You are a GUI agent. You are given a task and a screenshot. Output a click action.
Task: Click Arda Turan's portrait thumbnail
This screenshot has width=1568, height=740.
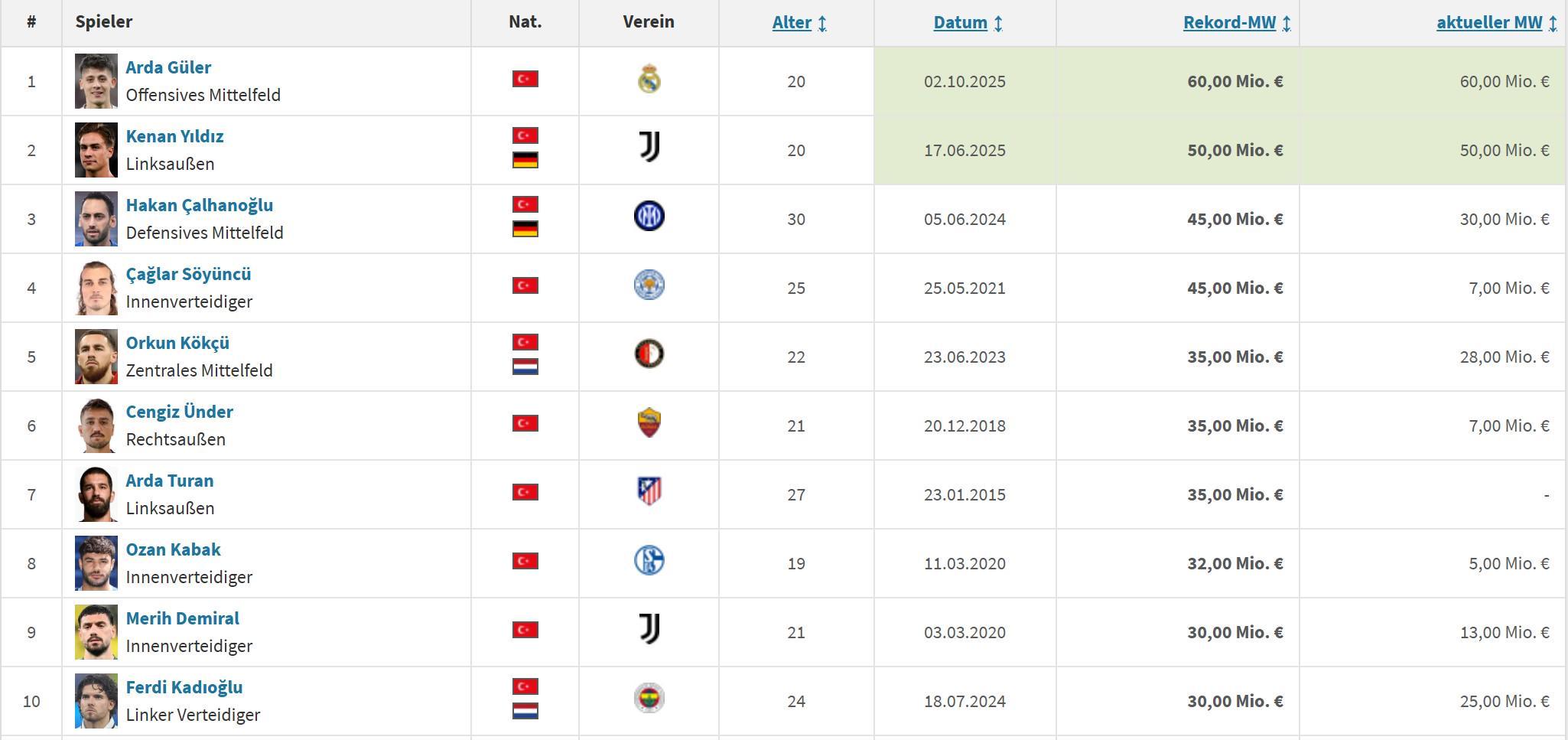coord(96,494)
